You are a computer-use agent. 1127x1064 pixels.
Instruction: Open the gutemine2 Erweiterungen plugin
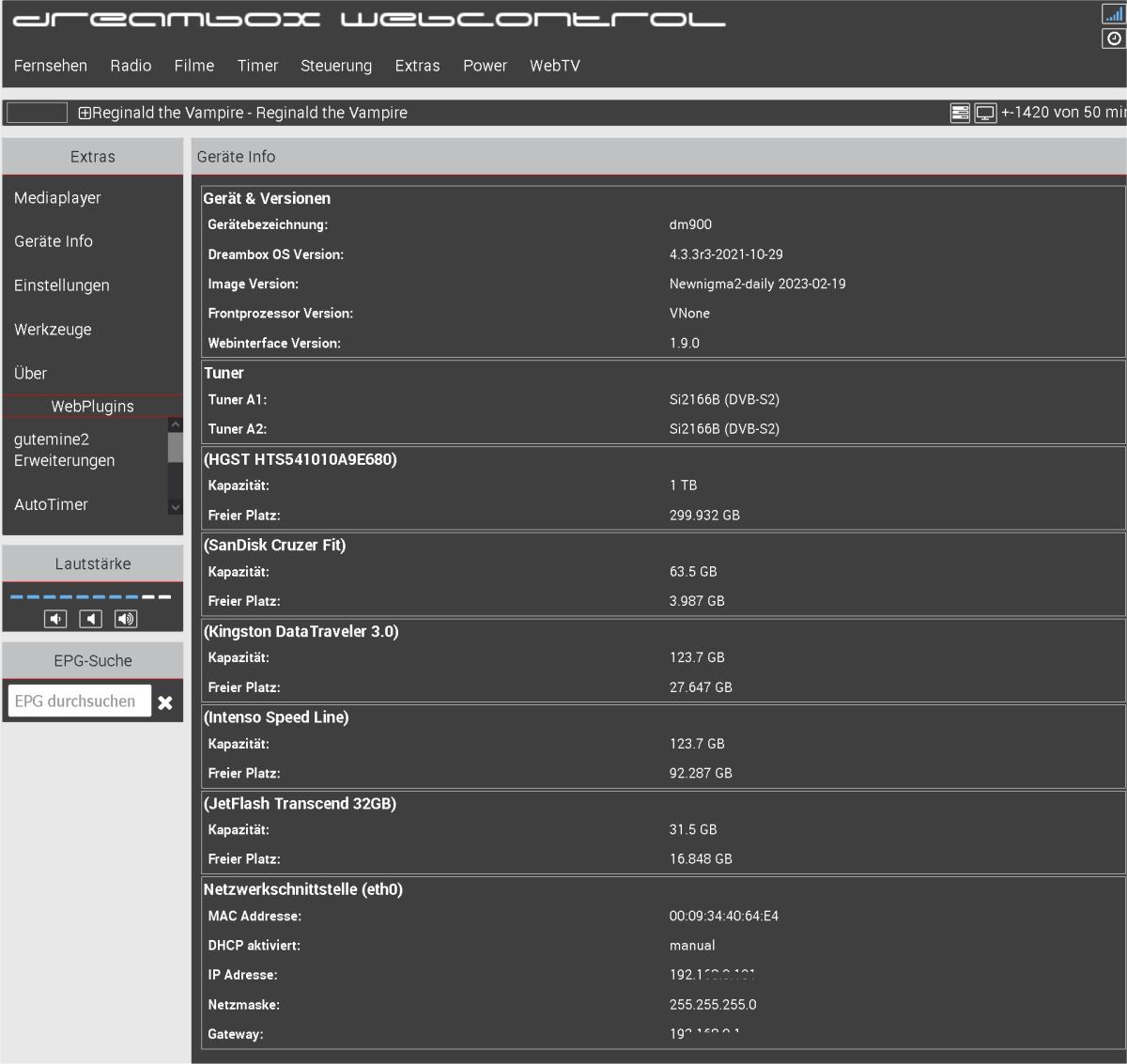tap(64, 450)
